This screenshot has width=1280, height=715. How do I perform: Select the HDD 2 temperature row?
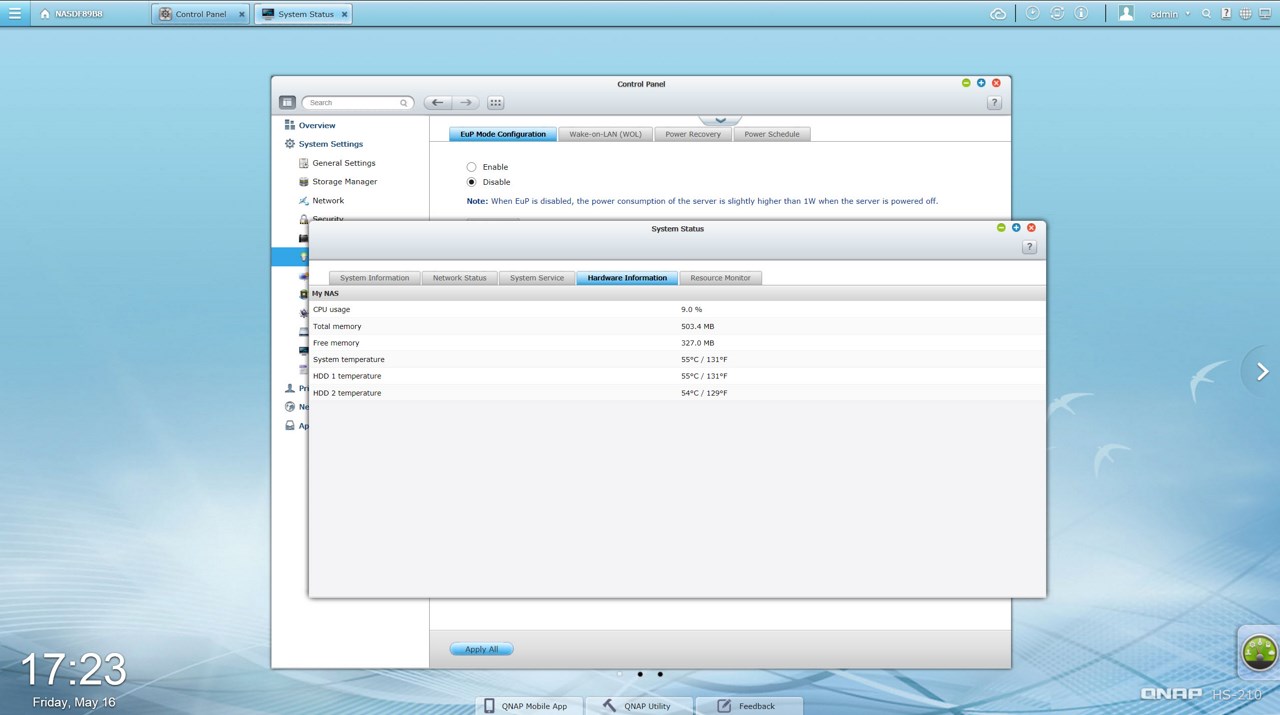click(x=677, y=393)
